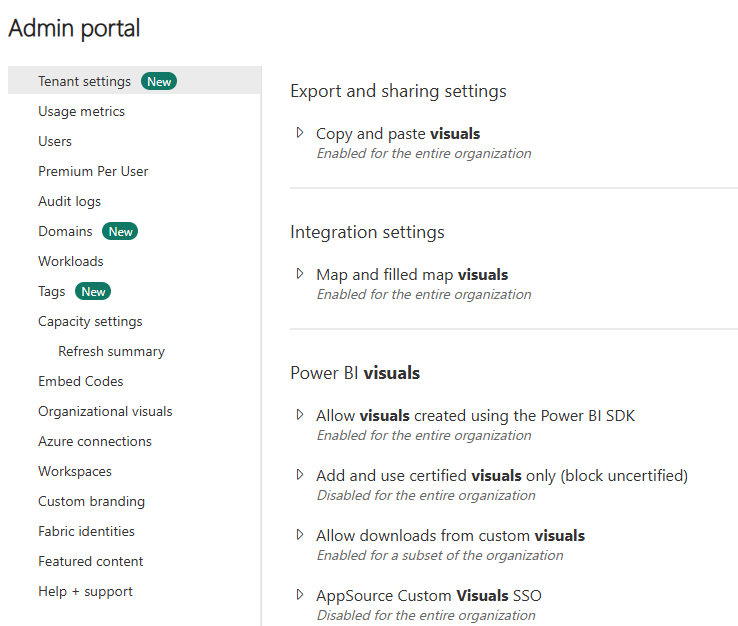This screenshot has width=738, height=626.
Task: Open Workspaces admin page
Action: point(75,472)
